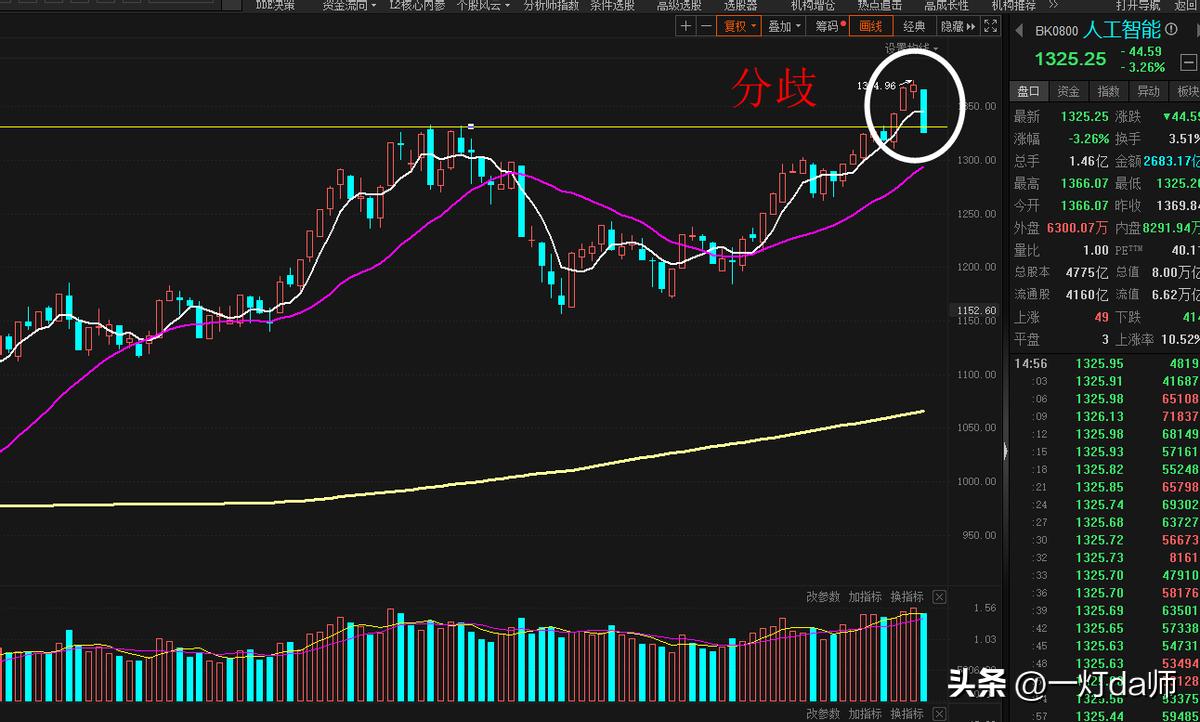The height and width of the screenshot is (722, 1200).
Task: Select the 板块 tab
Action: pos(1186,91)
